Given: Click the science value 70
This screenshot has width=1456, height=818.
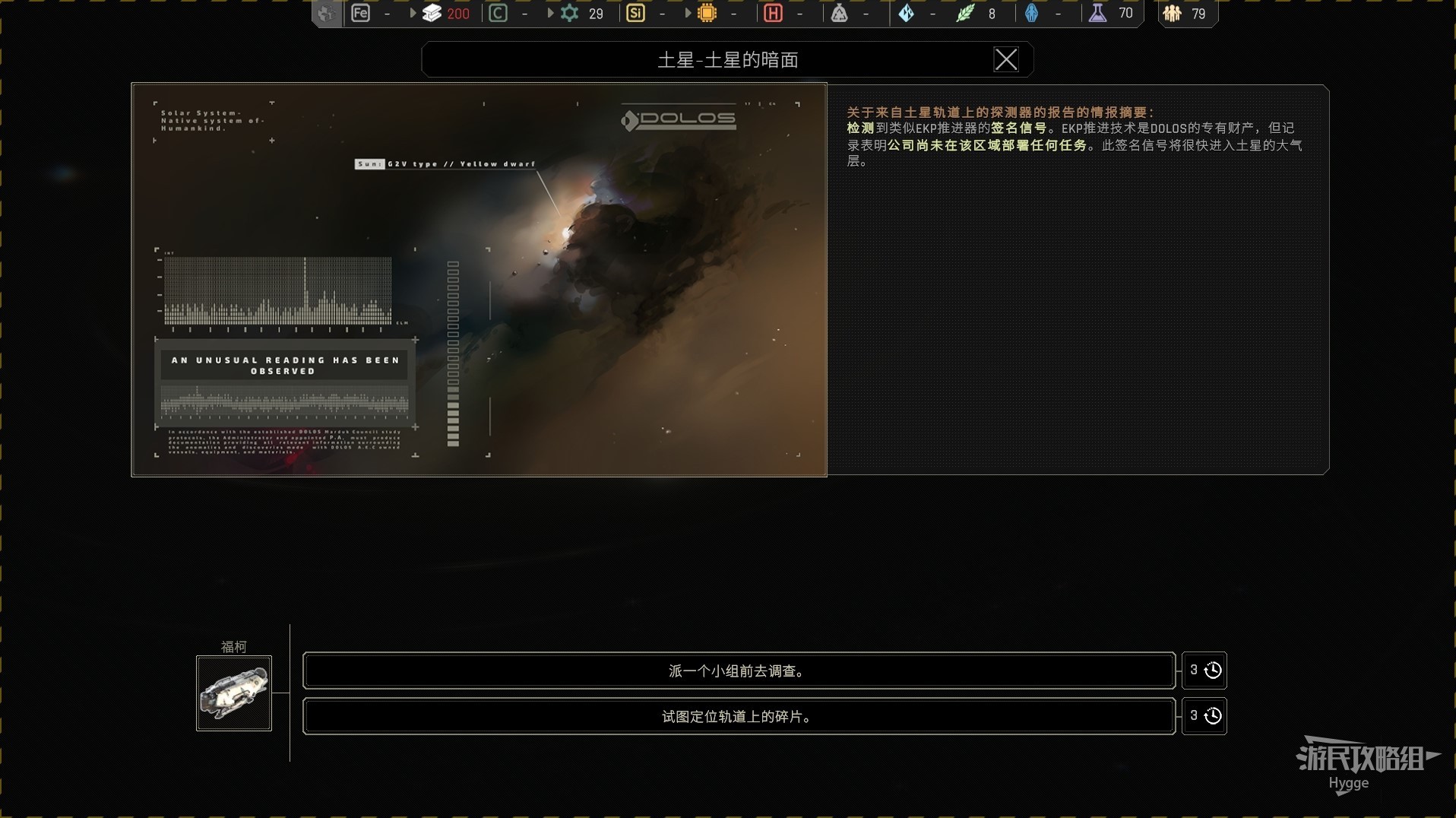Looking at the screenshot, I should pos(1125,14).
